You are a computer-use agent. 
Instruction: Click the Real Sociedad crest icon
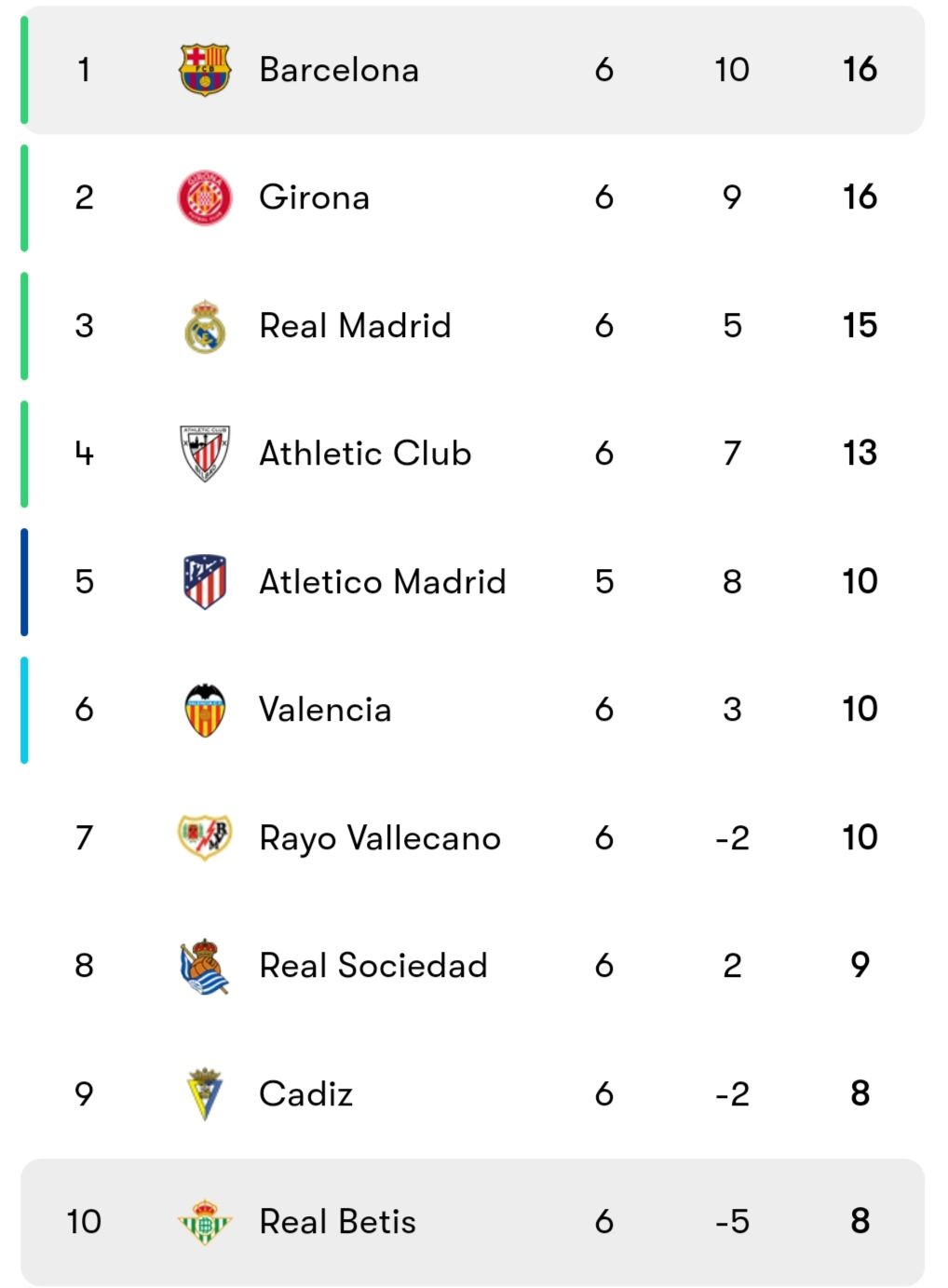tap(204, 966)
